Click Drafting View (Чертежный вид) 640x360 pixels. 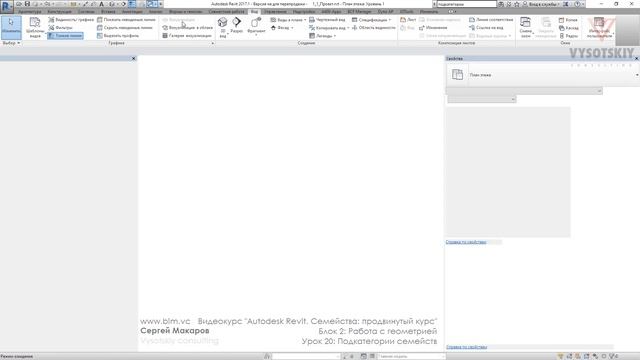[327, 20]
